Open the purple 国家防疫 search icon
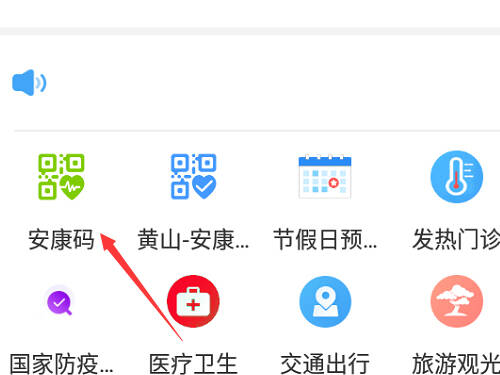This screenshot has height=375, width=500. coord(59,302)
